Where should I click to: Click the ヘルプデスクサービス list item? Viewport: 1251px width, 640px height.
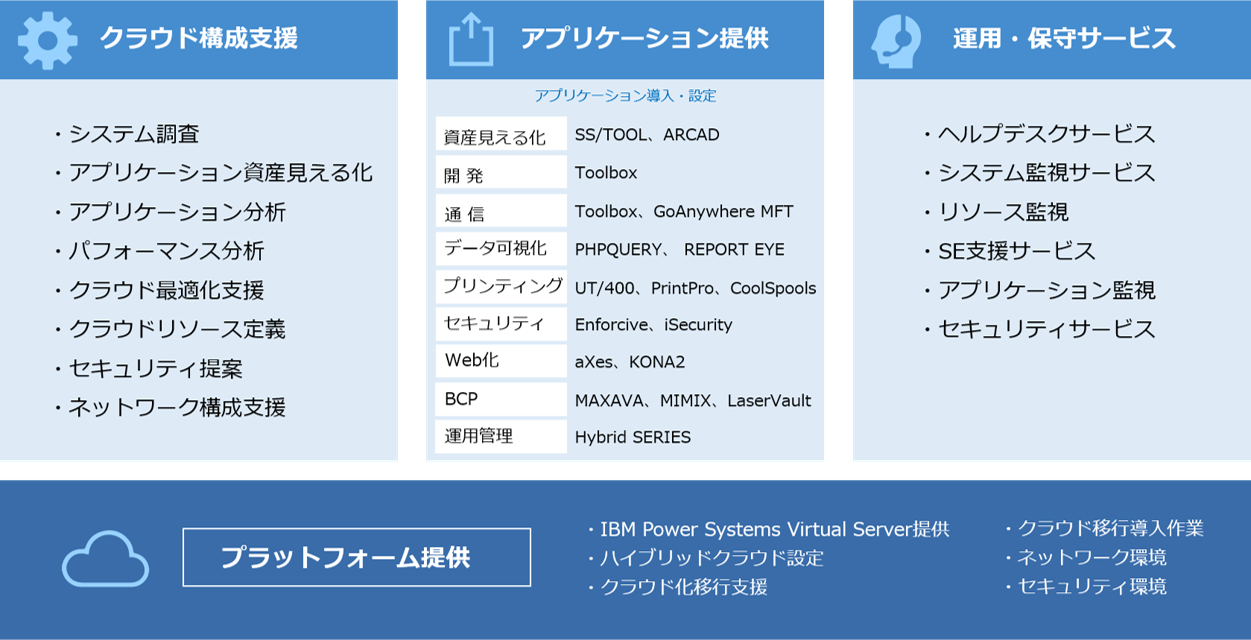pos(1039,134)
